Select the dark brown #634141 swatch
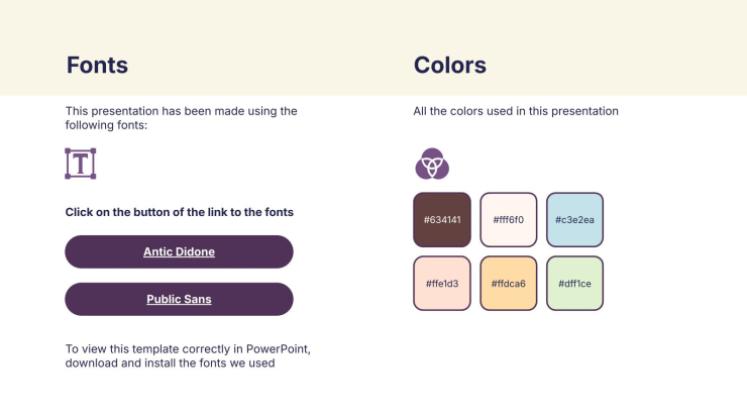747x420 pixels. (x=441, y=219)
